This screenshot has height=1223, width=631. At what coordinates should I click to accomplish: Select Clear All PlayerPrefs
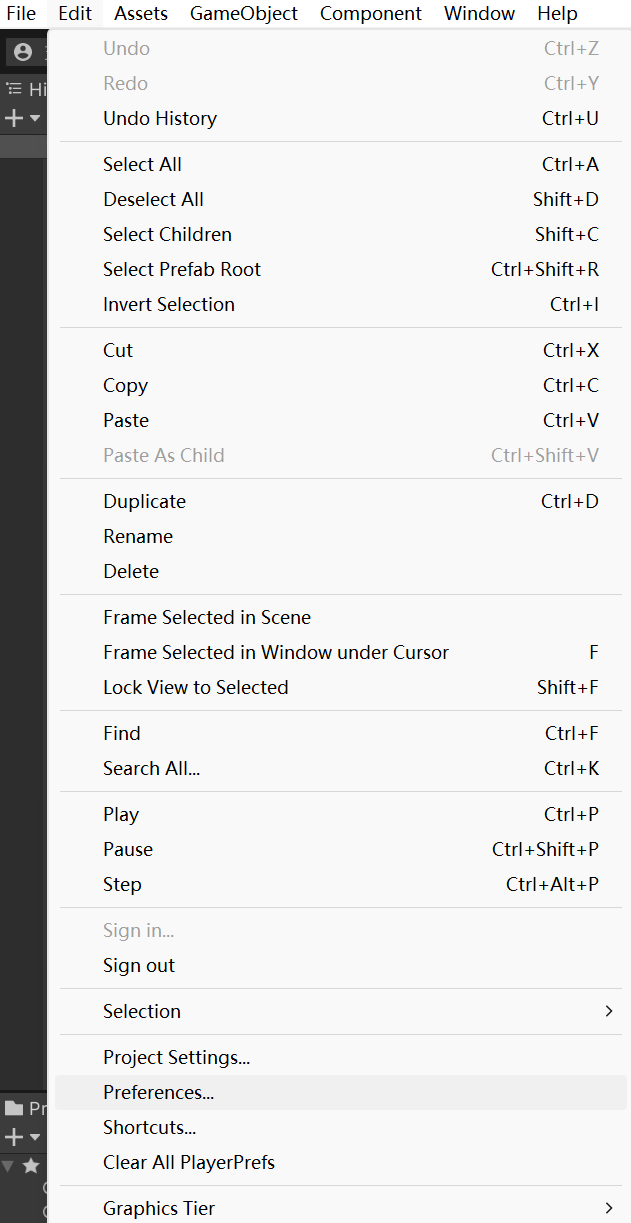click(x=188, y=1162)
